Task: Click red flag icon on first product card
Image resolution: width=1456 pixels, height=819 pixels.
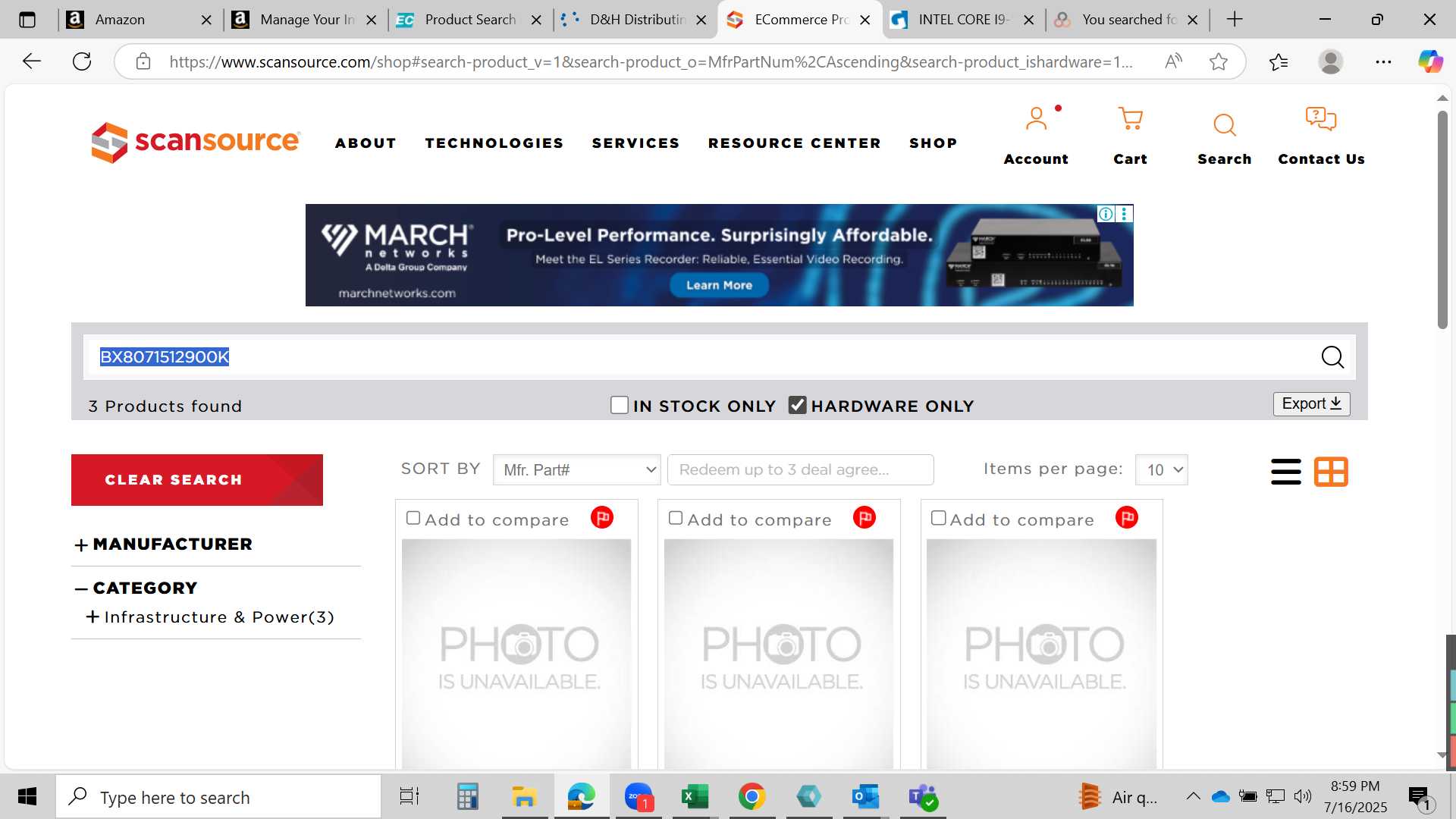Action: point(602,518)
